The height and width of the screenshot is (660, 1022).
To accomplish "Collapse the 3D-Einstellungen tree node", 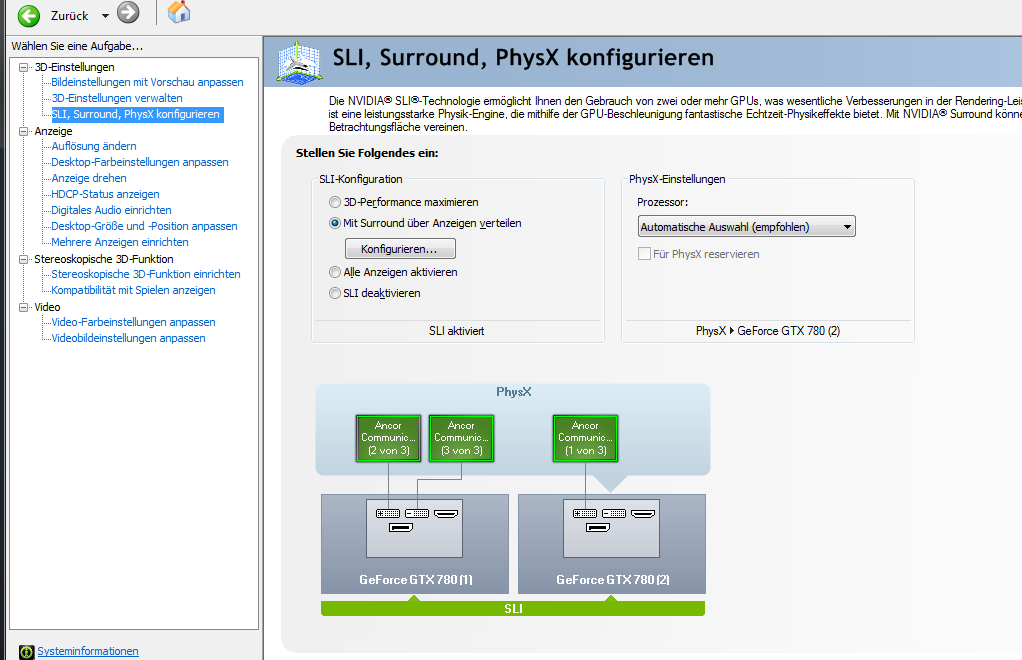I will [24, 67].
